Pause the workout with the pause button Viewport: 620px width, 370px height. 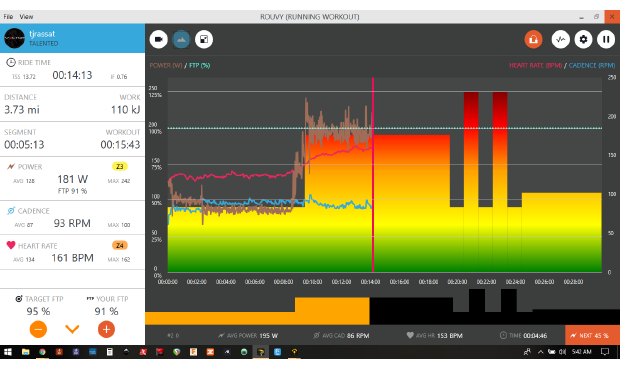pos(606,39)
